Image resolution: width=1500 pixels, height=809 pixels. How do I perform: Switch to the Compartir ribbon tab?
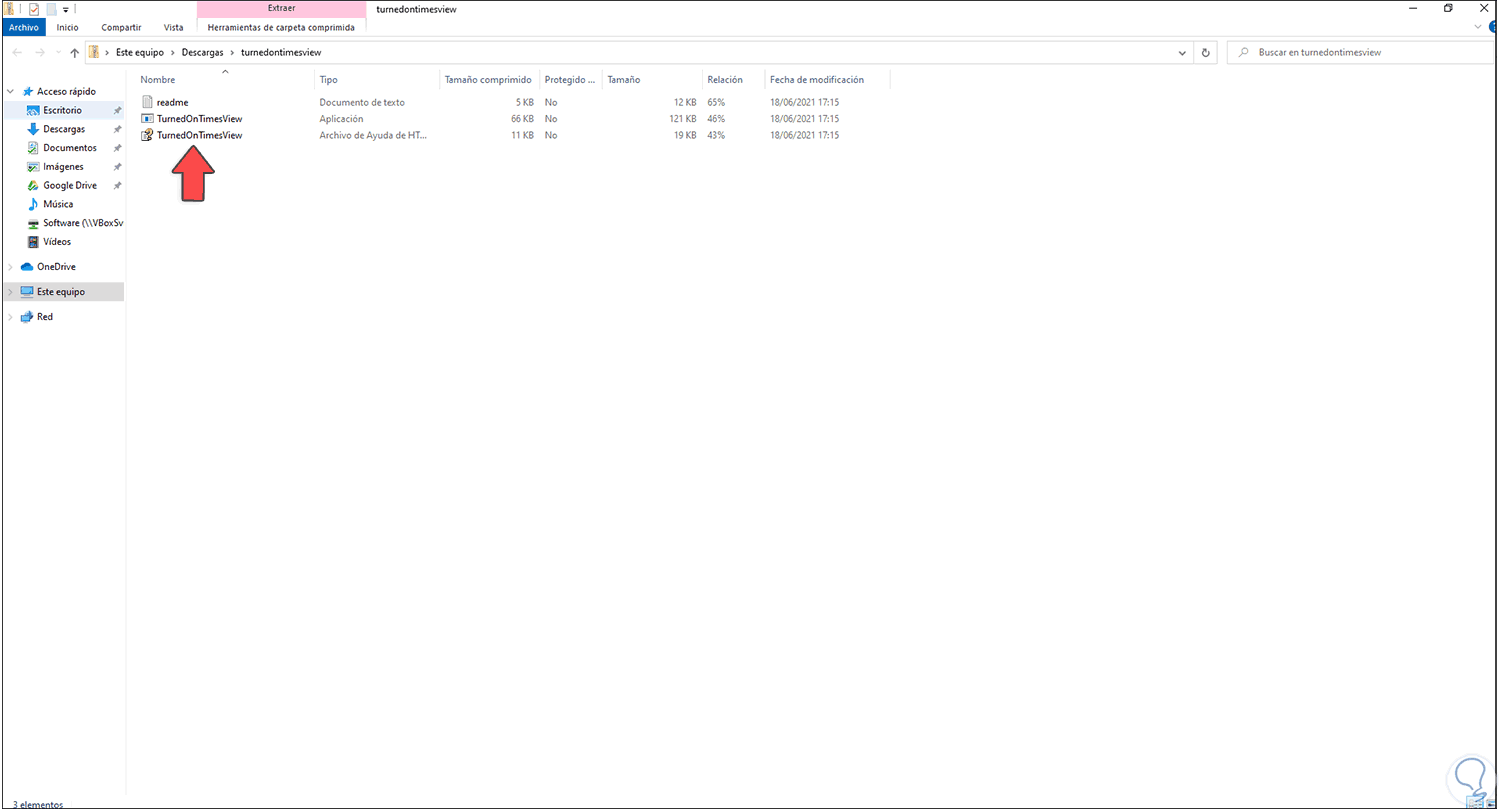click(121, 27)
